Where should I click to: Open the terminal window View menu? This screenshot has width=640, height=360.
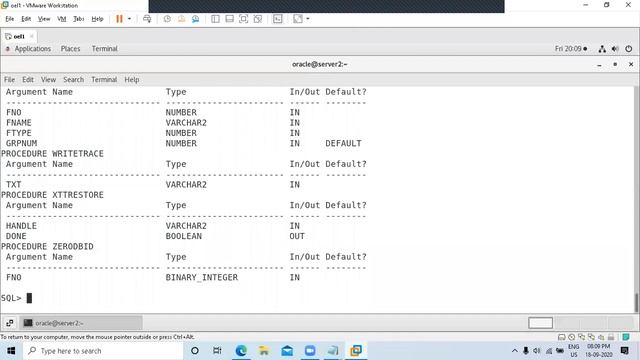(48, 80)
